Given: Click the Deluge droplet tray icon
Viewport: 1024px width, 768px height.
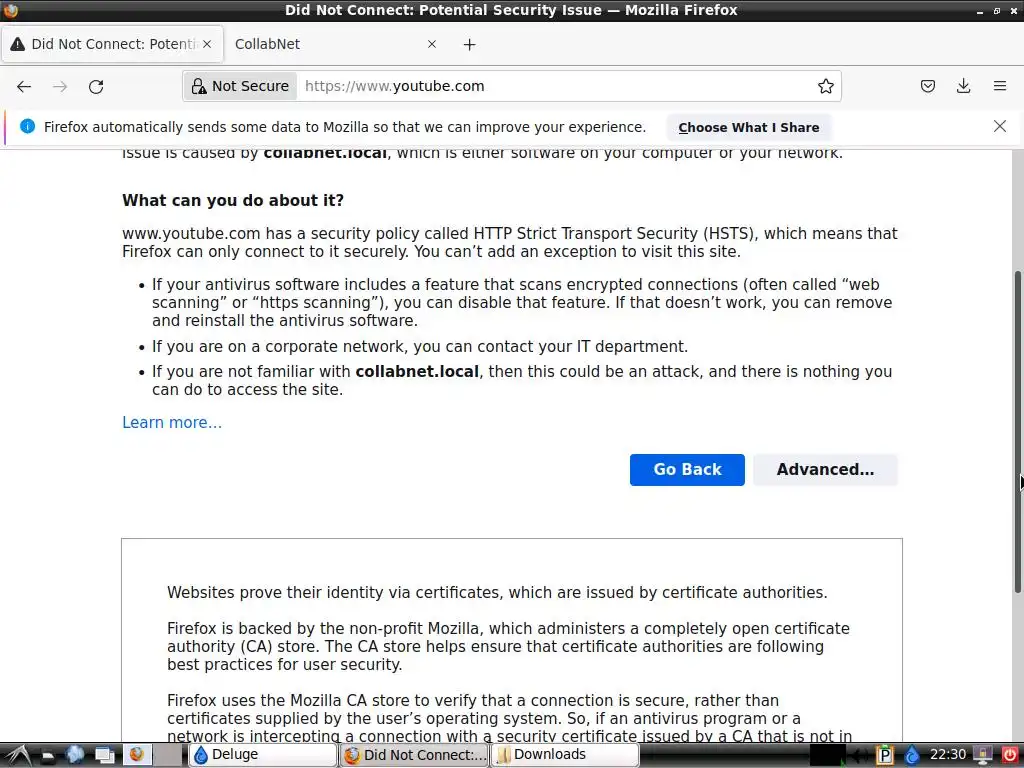Looking at the screenshot, I should [911, 756].
